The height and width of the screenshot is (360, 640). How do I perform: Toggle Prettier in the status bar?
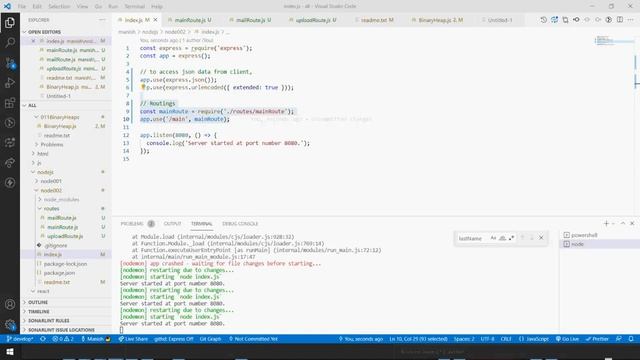(597, 339)
